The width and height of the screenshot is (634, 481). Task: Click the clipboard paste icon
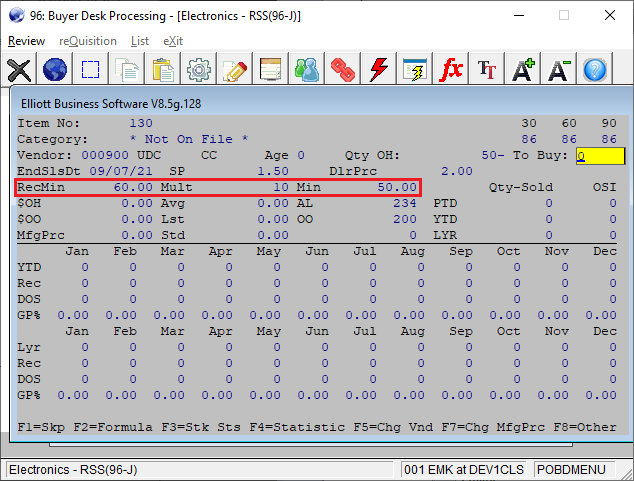163,70
